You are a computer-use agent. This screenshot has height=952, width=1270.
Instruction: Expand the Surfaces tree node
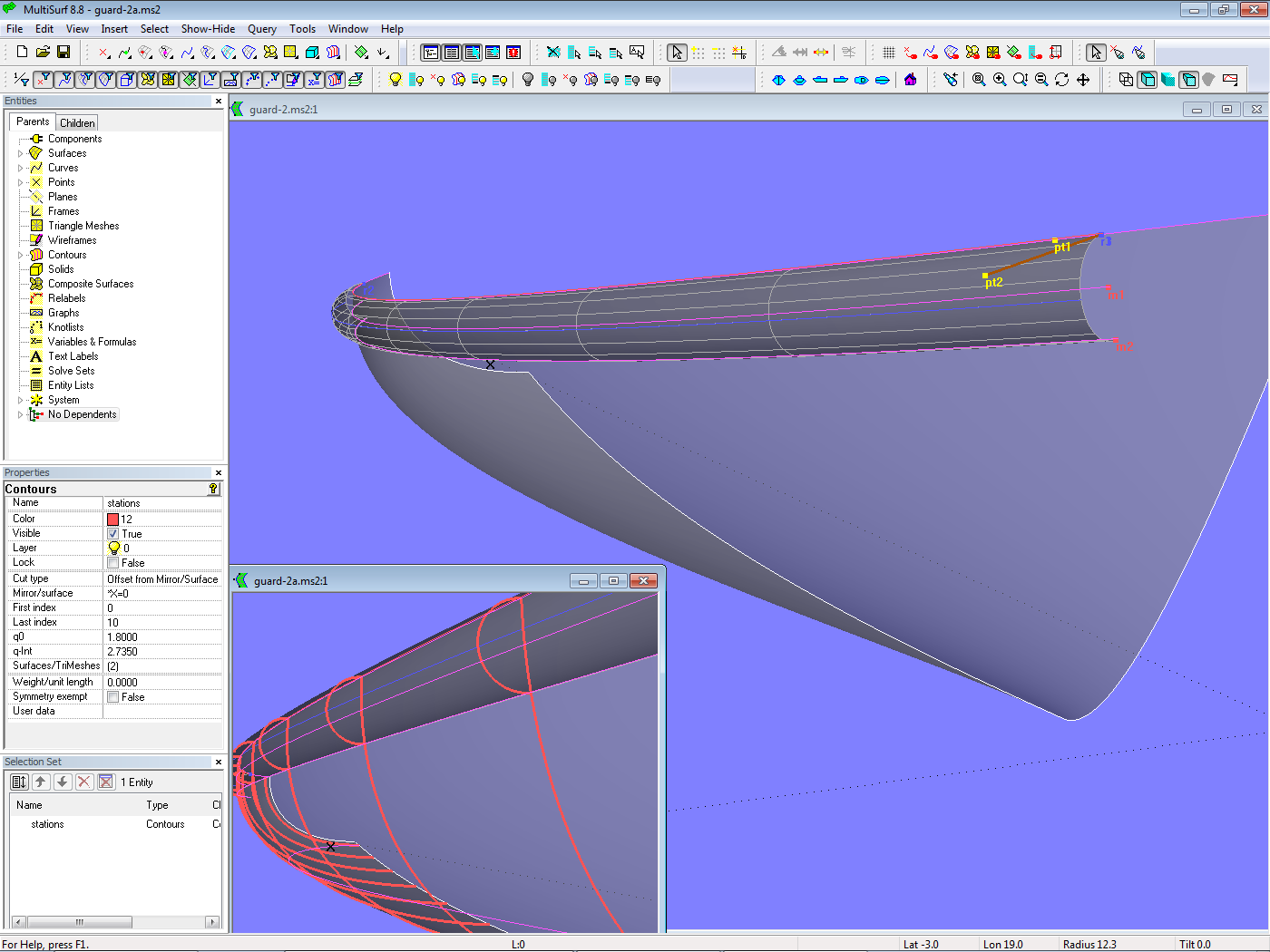tap(21, 153)
